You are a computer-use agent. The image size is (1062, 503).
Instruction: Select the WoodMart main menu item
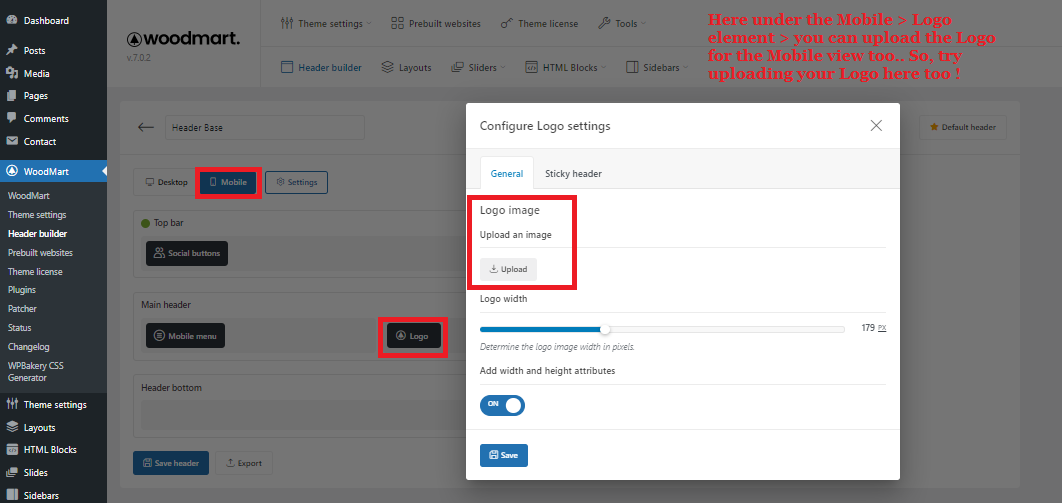53,171
